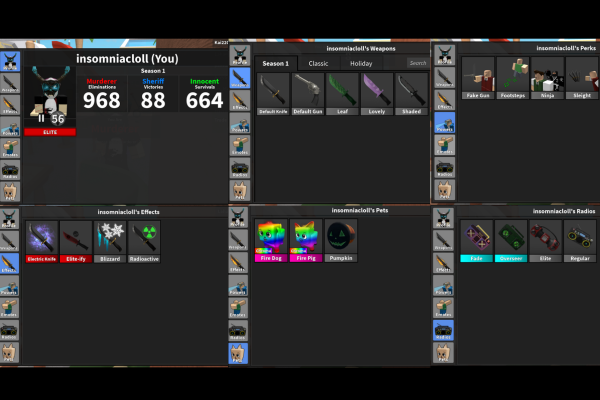The image size is (600, 400).
Task: Click highlighted Weapons sidebar icon in the Weapons panel
Action: [240, 78]
